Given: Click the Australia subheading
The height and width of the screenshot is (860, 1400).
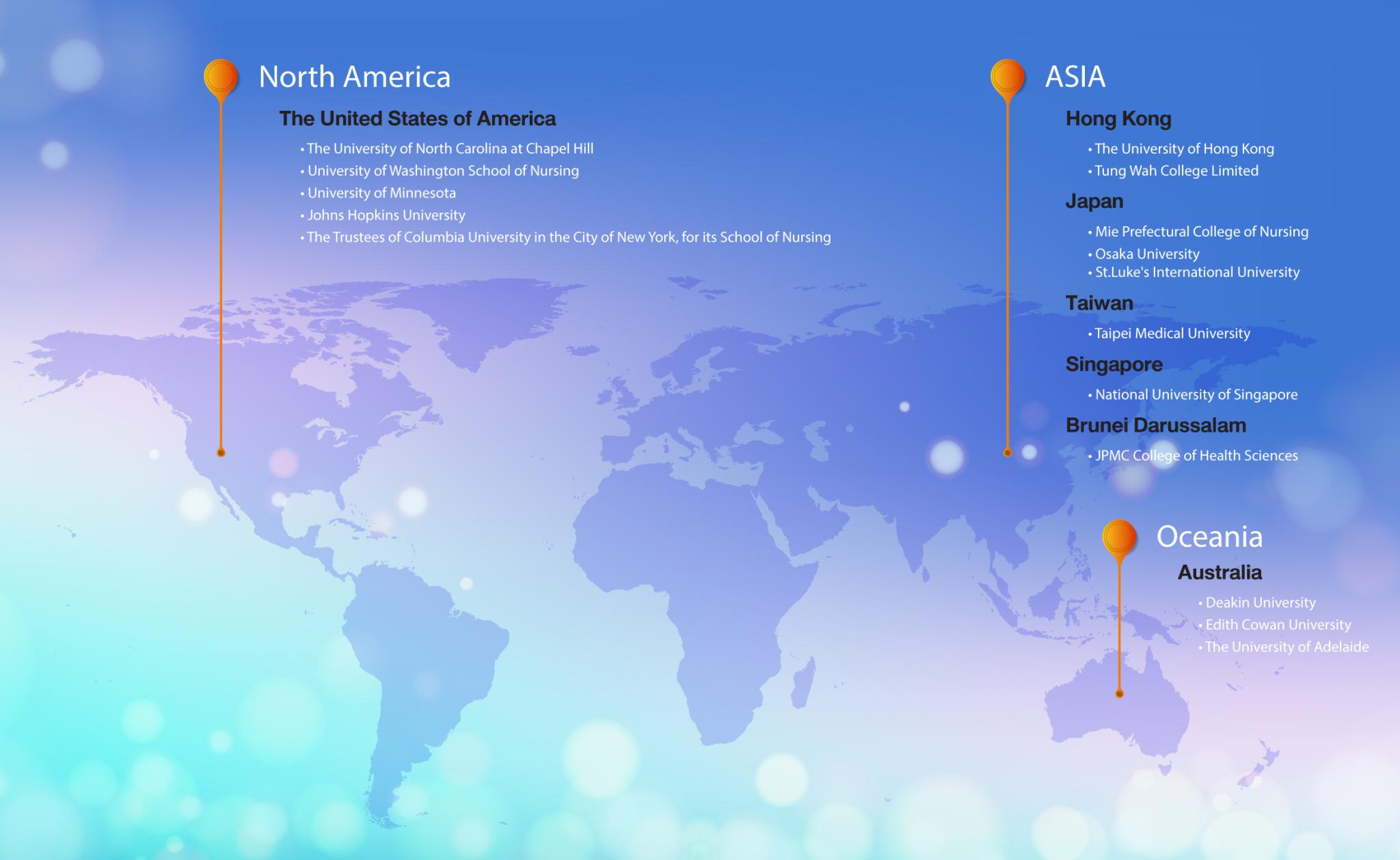Looking at the screenshot, I should (x=1220, y=572).
